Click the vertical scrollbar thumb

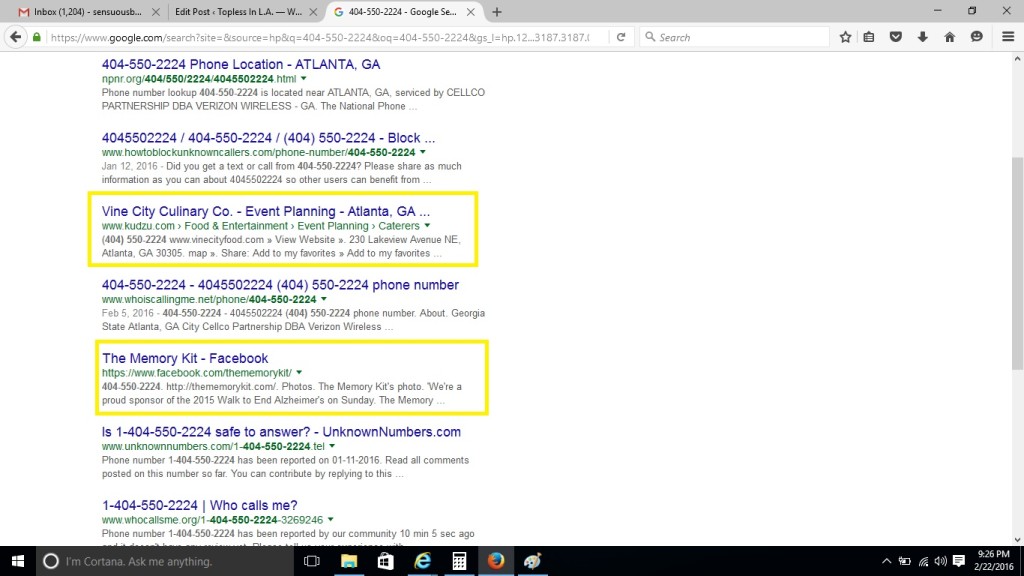(1017, 263)
